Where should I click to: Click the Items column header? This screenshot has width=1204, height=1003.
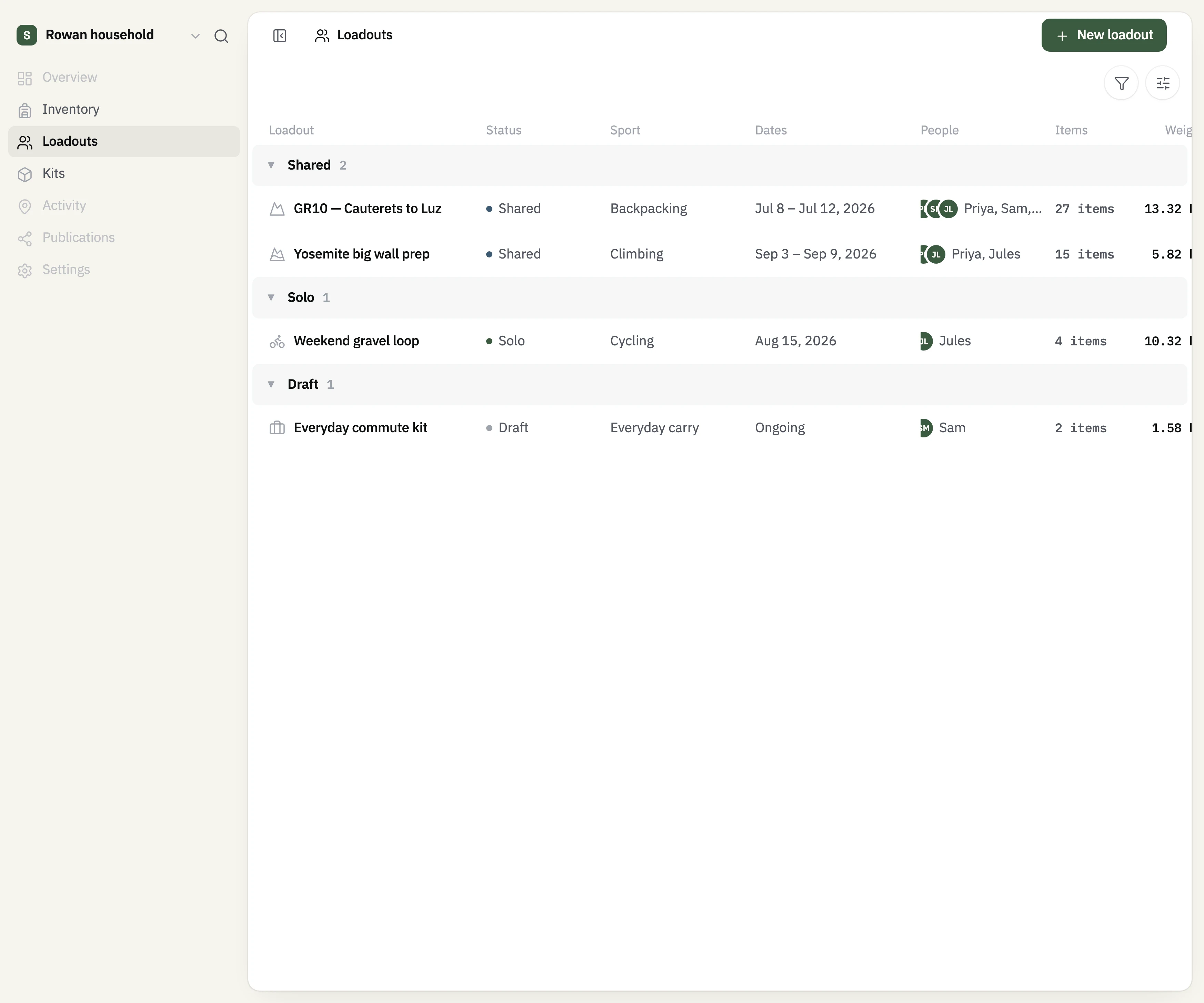1071,130
